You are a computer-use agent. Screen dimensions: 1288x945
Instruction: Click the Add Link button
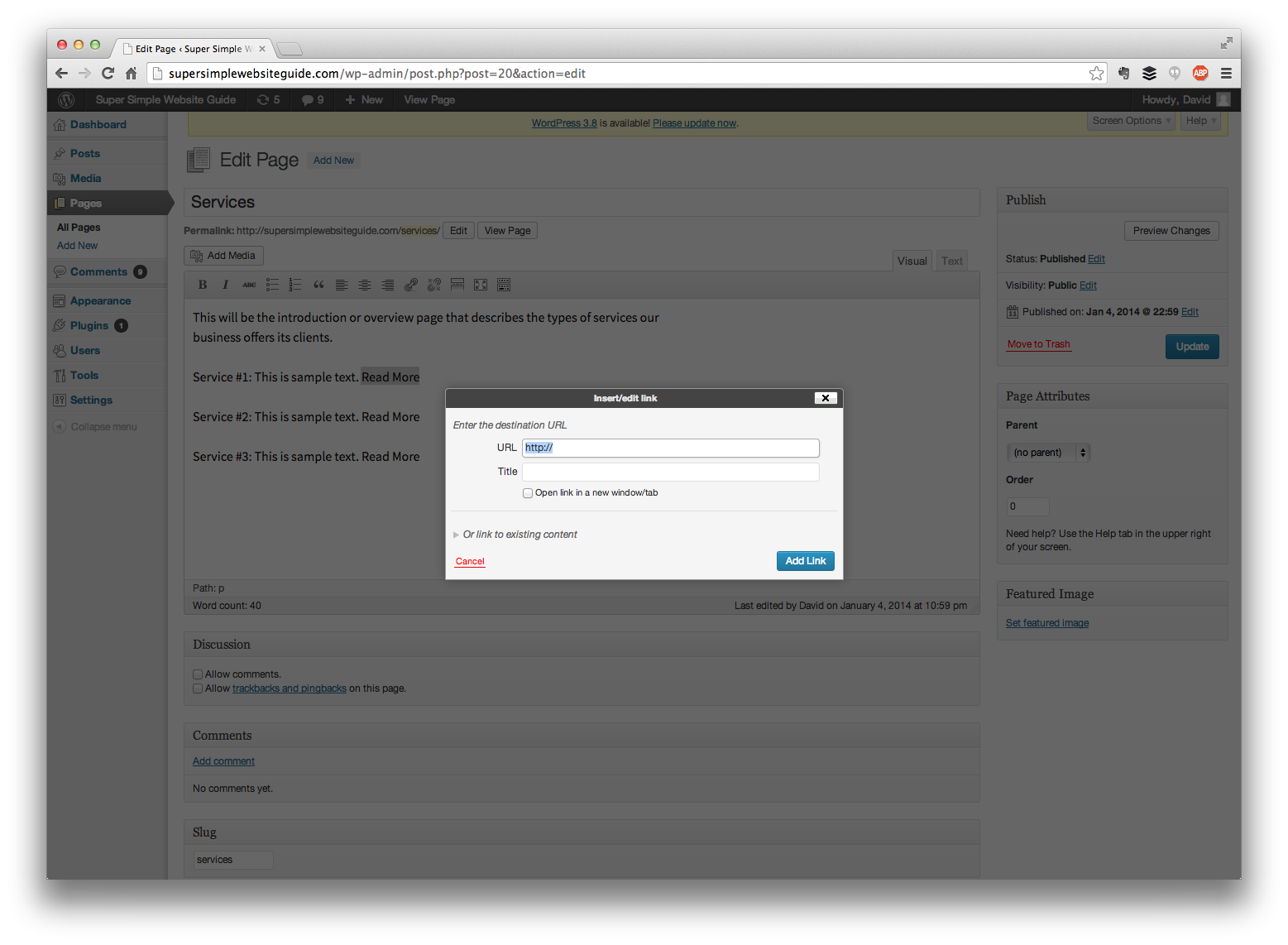pyautogui.click(x=806, y=561)
